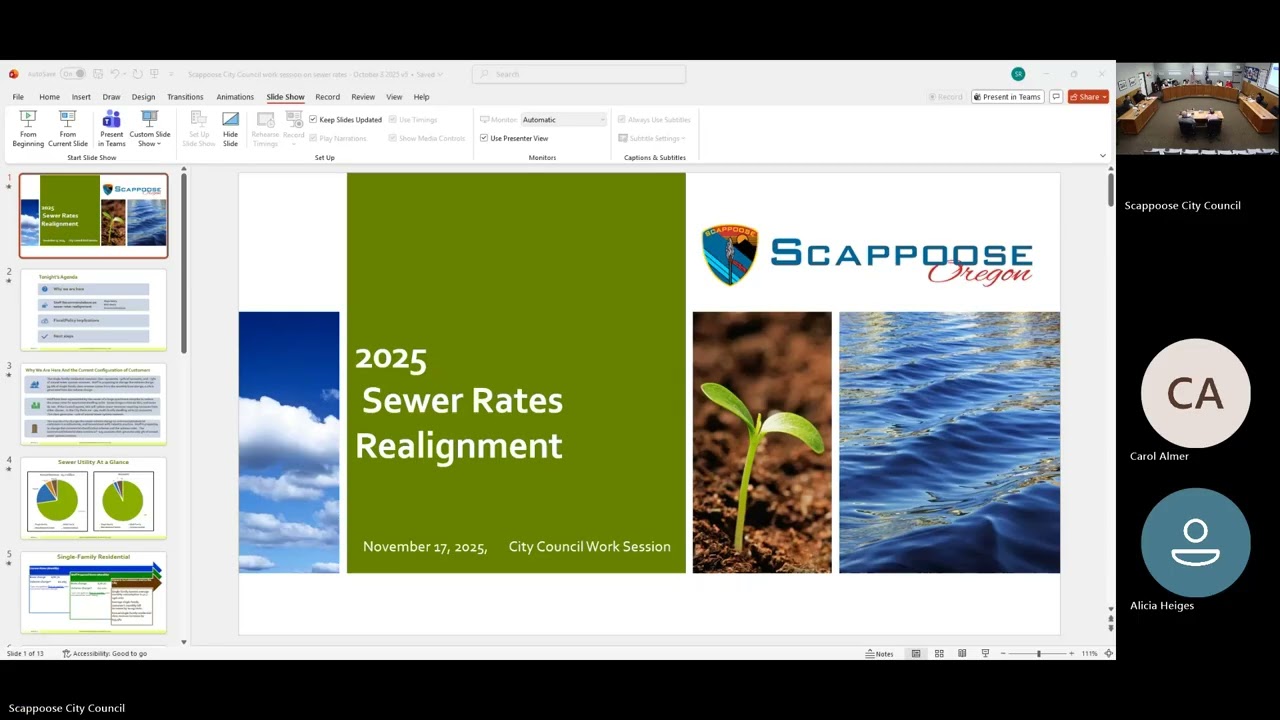Click the zoom in plus button

click(x=1072, y=653)
